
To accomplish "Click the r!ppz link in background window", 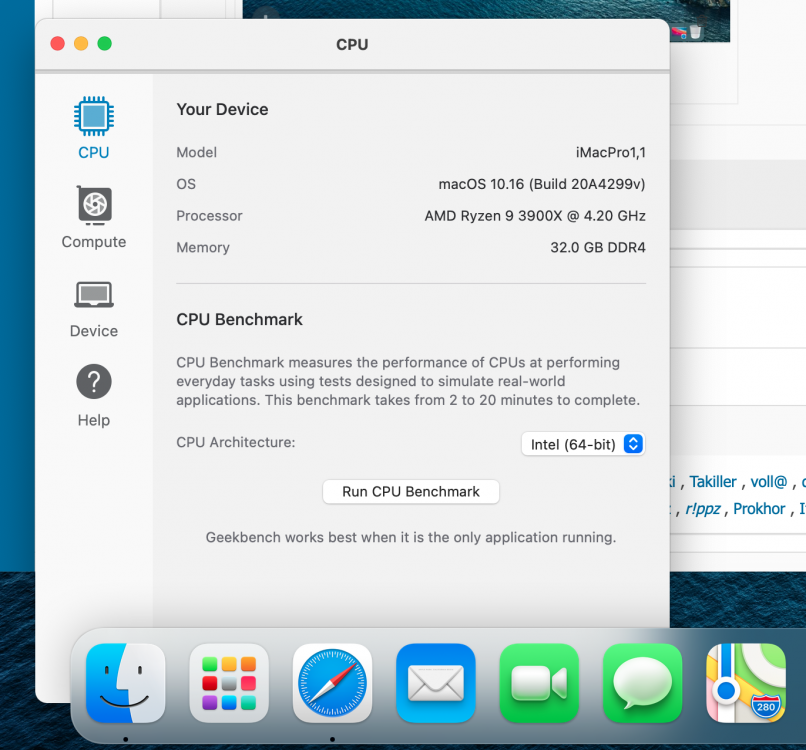I will [703, 509].
